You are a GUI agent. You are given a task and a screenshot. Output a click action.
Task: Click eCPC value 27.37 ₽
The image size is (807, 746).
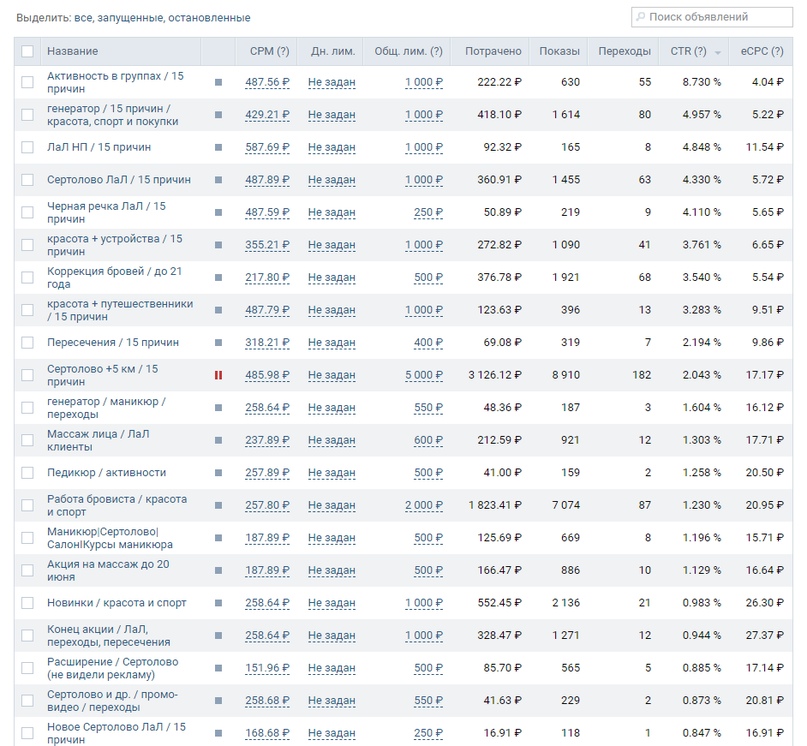(764, 636)
